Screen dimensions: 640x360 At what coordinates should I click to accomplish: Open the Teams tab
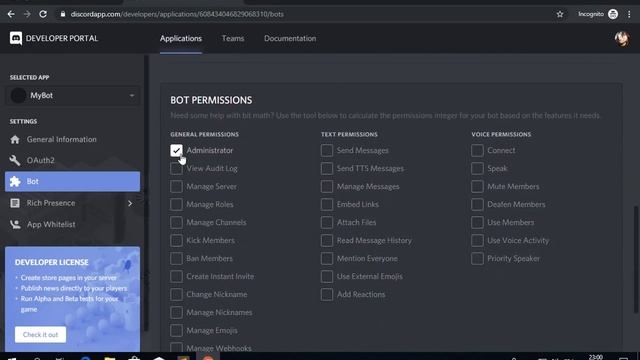(x=233, y=38)
